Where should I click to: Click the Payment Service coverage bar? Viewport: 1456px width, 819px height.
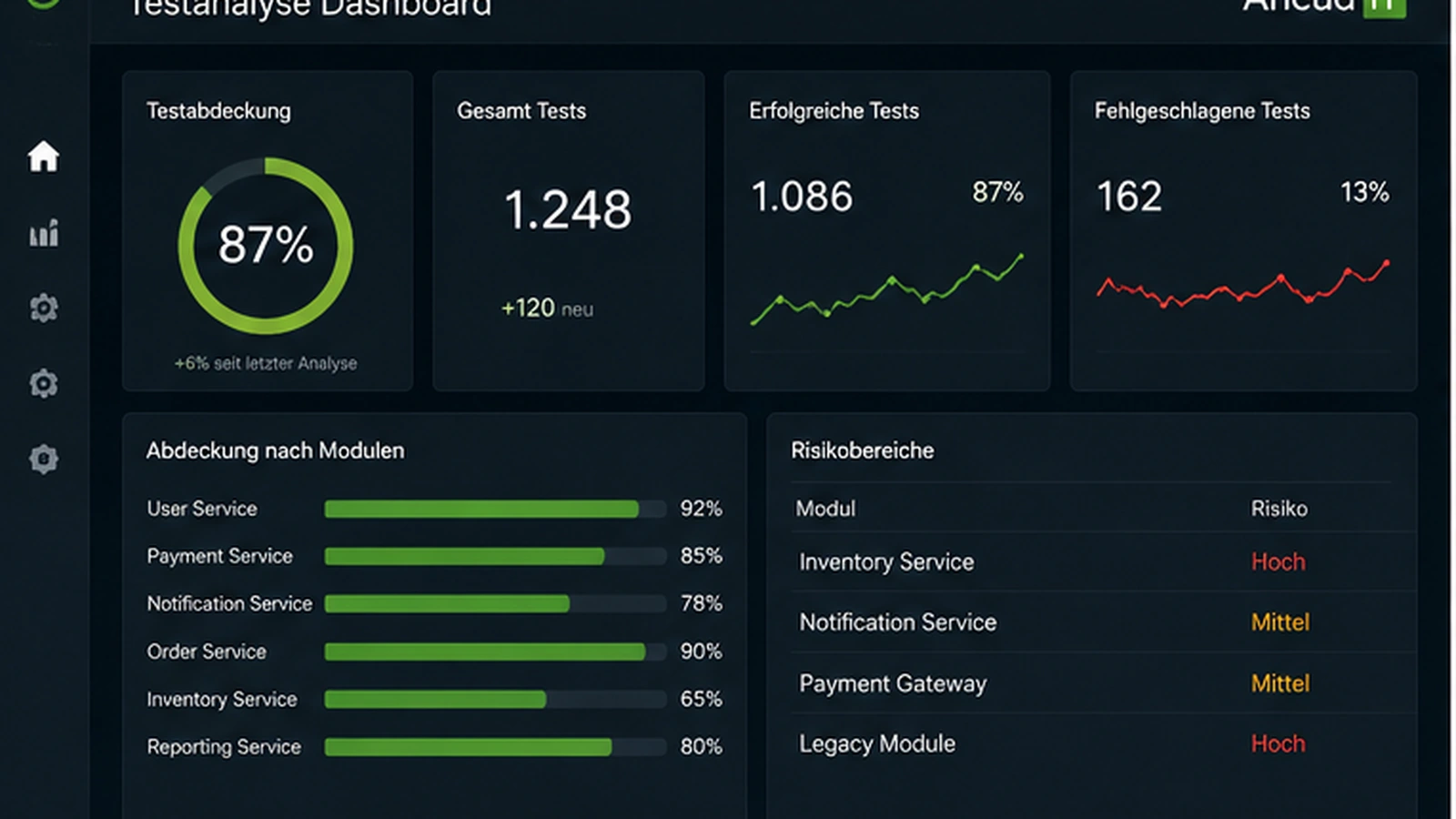pyautogui.click(x=495, y=556)
